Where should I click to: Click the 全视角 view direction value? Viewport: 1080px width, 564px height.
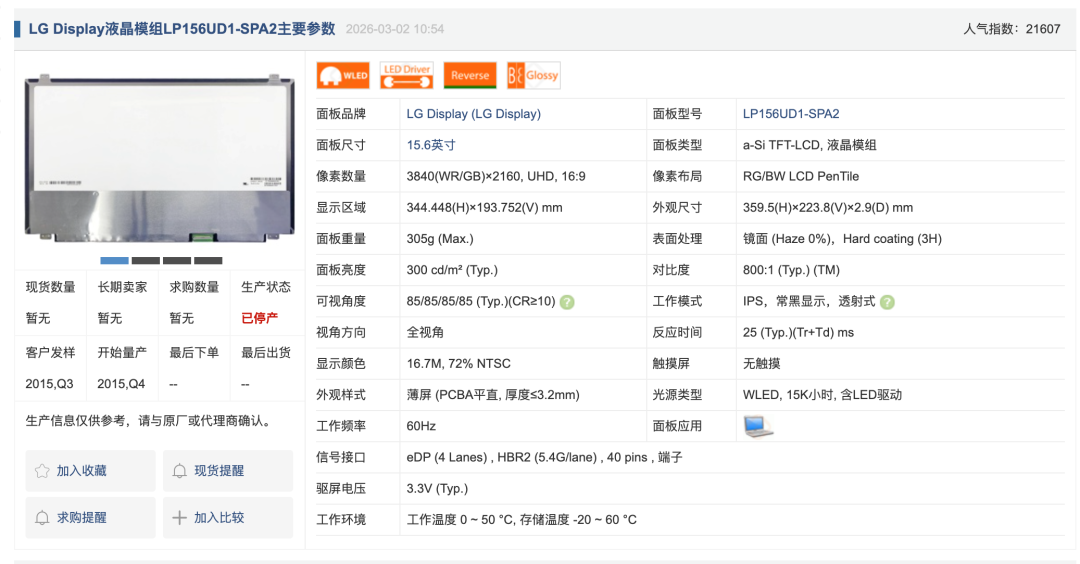[x=425, y=333]
